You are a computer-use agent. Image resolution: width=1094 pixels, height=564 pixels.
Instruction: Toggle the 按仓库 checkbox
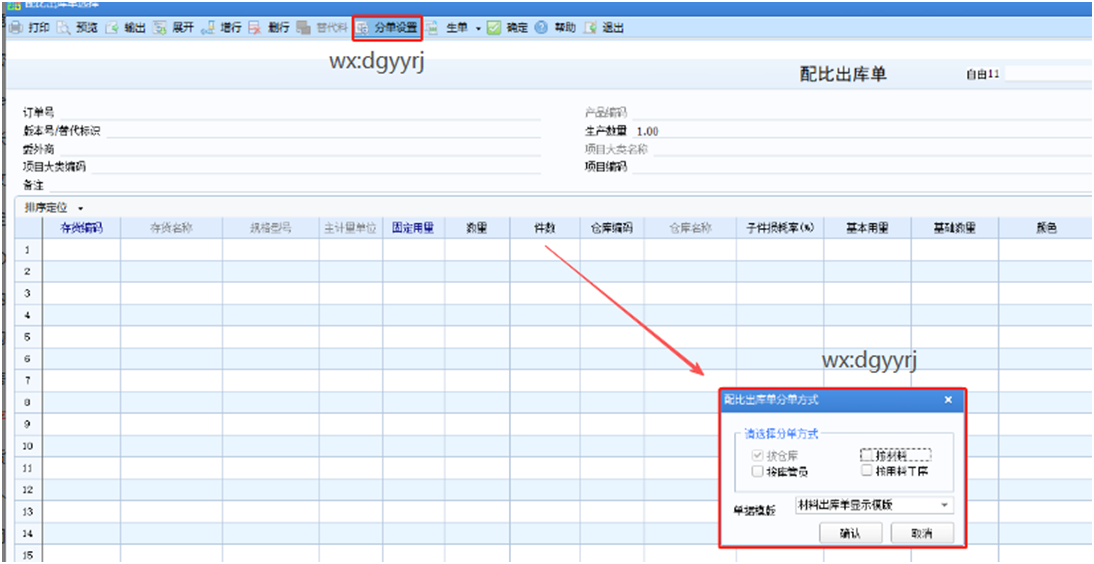pos(758,455)
